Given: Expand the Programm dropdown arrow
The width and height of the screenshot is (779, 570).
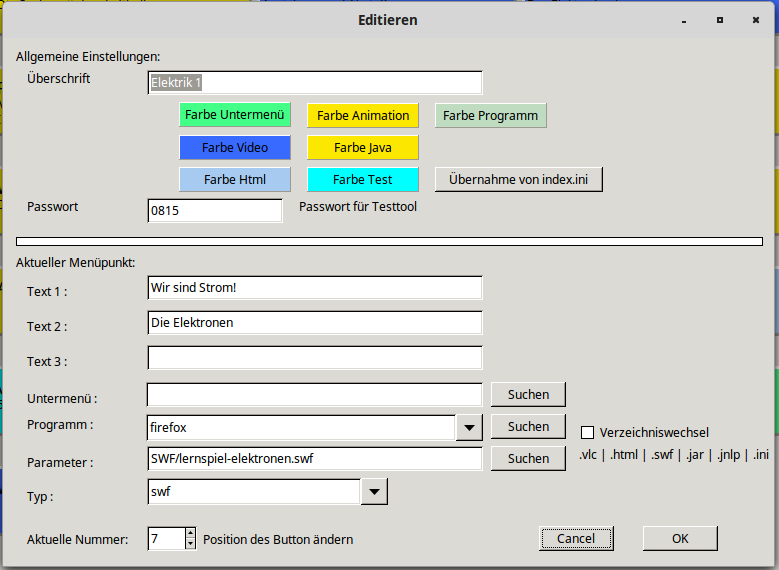Looking at the screenshot, I should pyautogui.click(x=469, y=427).
